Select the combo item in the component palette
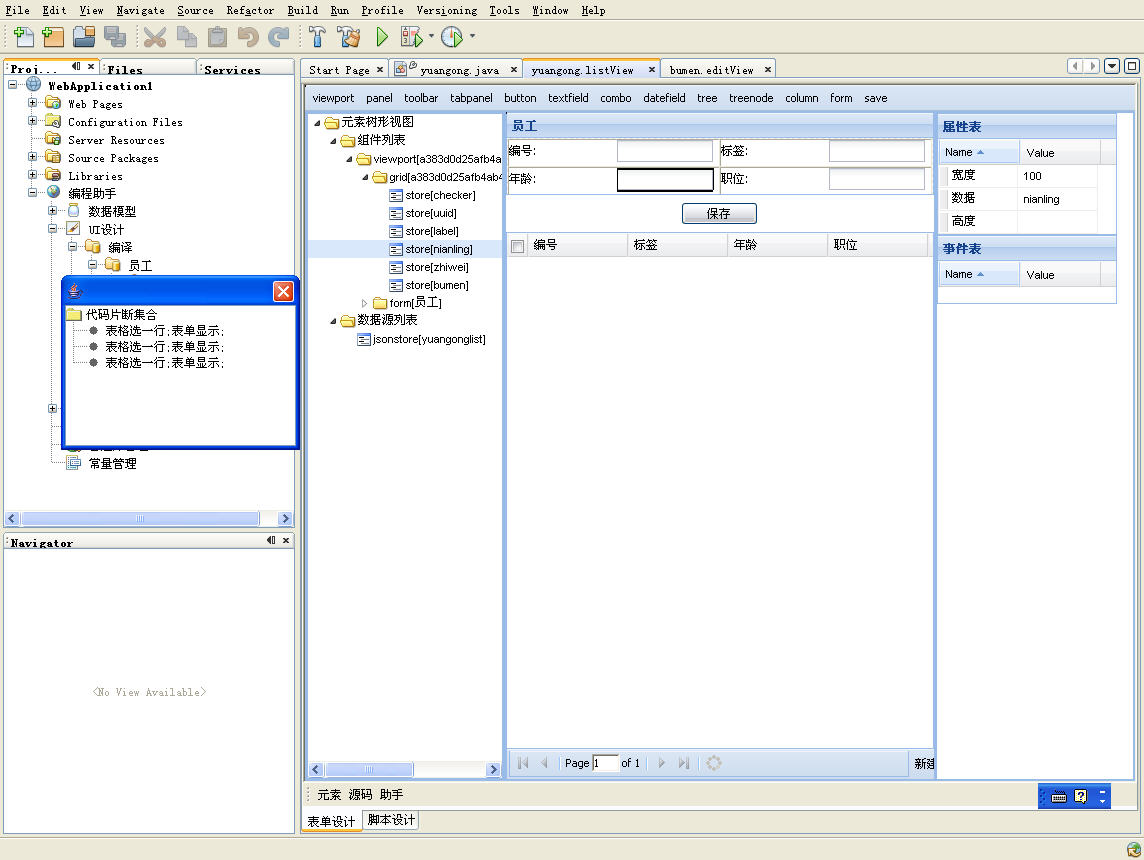Screen dimensions: 1144x860 [x=615, y=98]
